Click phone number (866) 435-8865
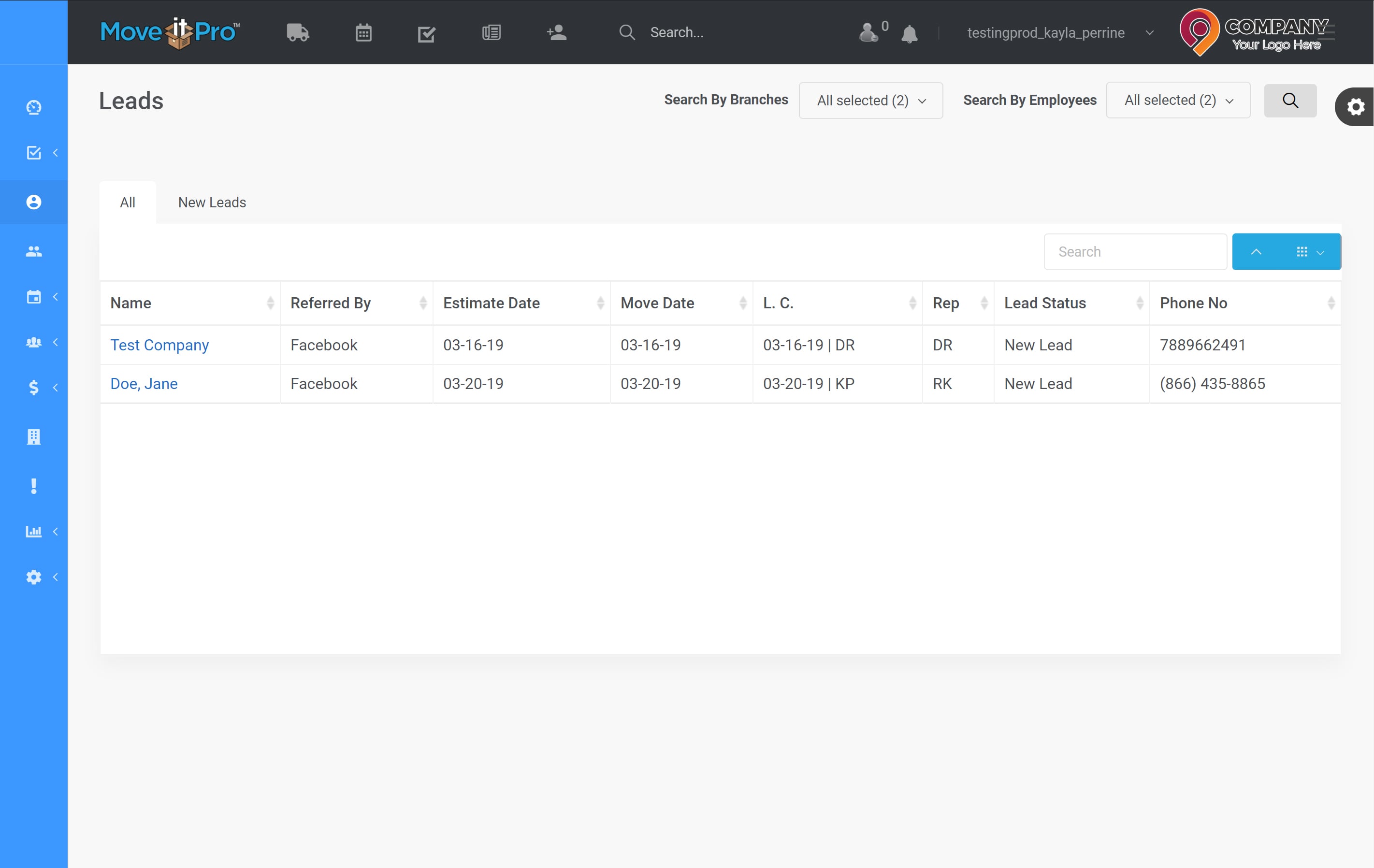 1212,383
